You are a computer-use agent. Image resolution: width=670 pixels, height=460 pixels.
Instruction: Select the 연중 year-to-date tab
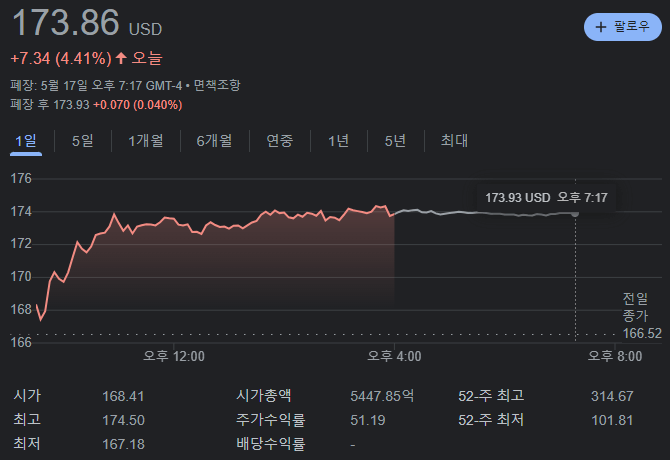click(x=280, y=141)
